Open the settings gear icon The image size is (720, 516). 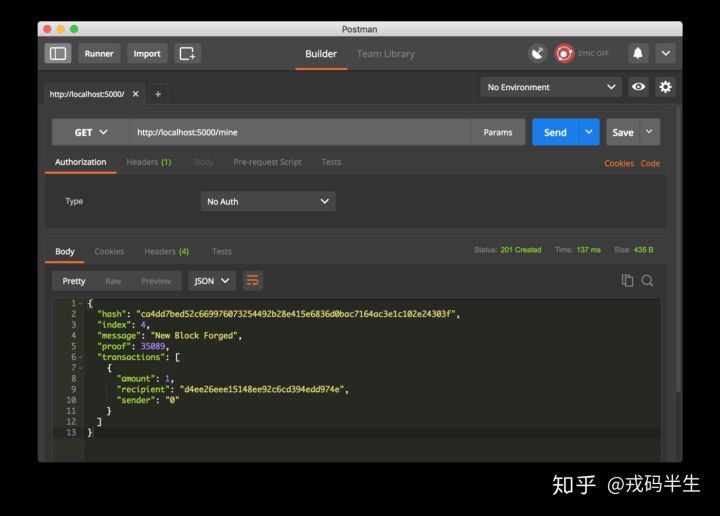click(x=665, y=87)
